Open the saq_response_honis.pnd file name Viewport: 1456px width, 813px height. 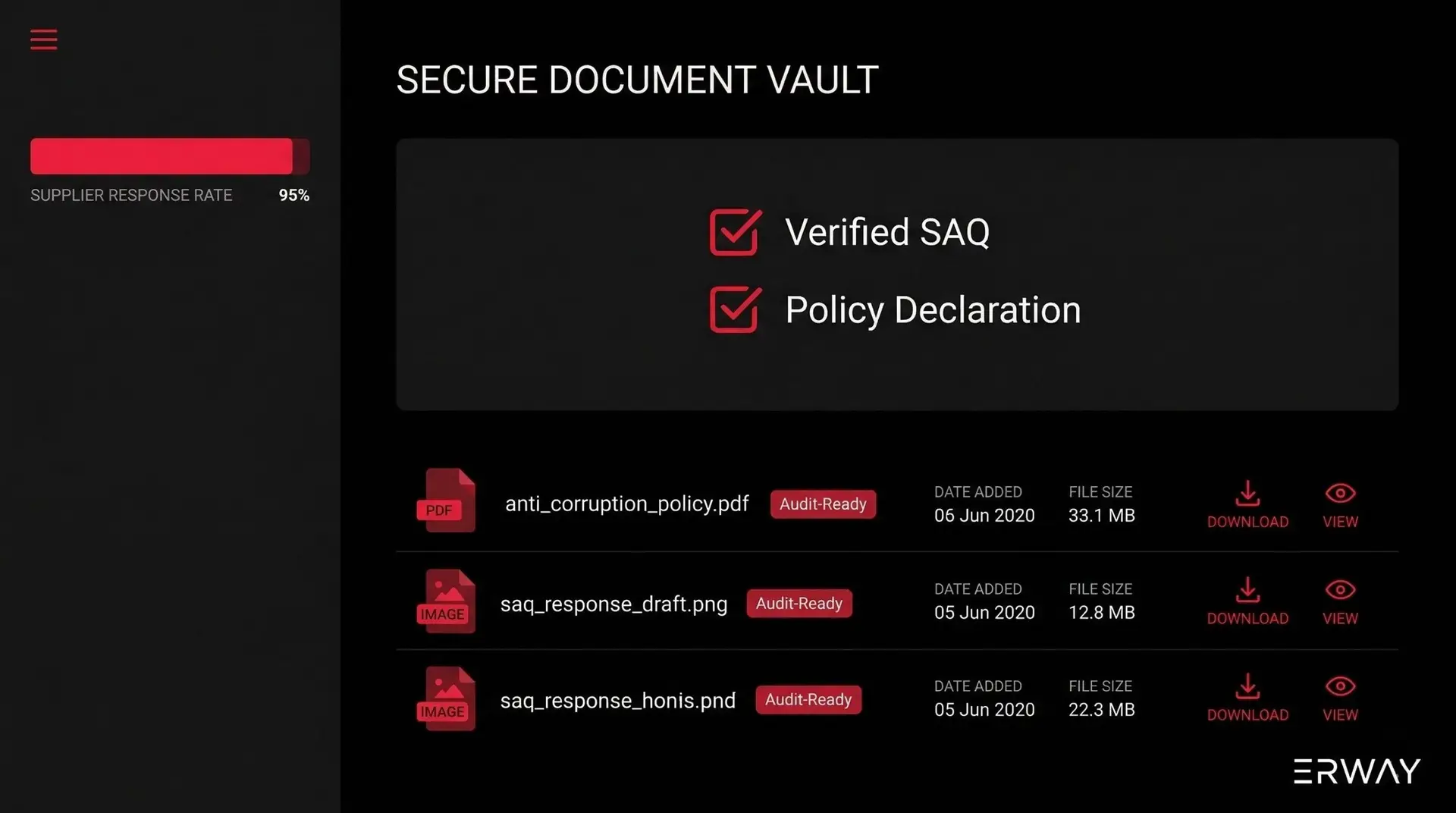pos(617,700)
